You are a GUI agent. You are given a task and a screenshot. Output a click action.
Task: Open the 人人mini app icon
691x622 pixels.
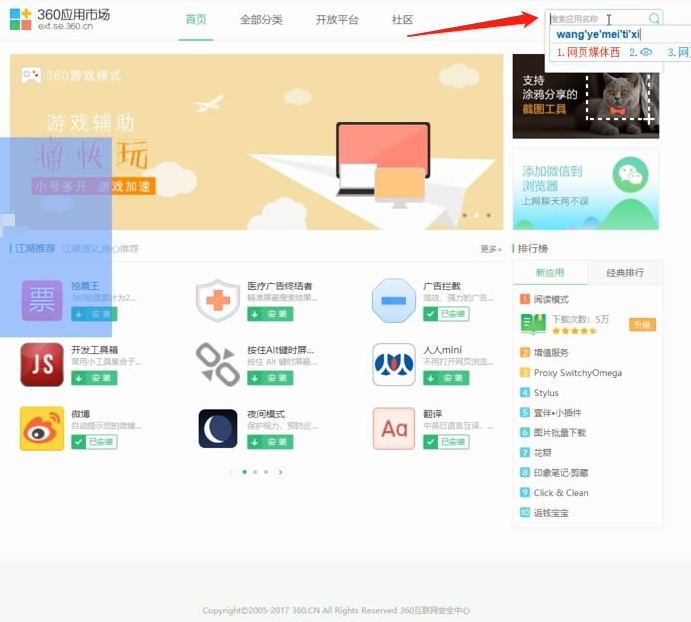tap(394, 364)
